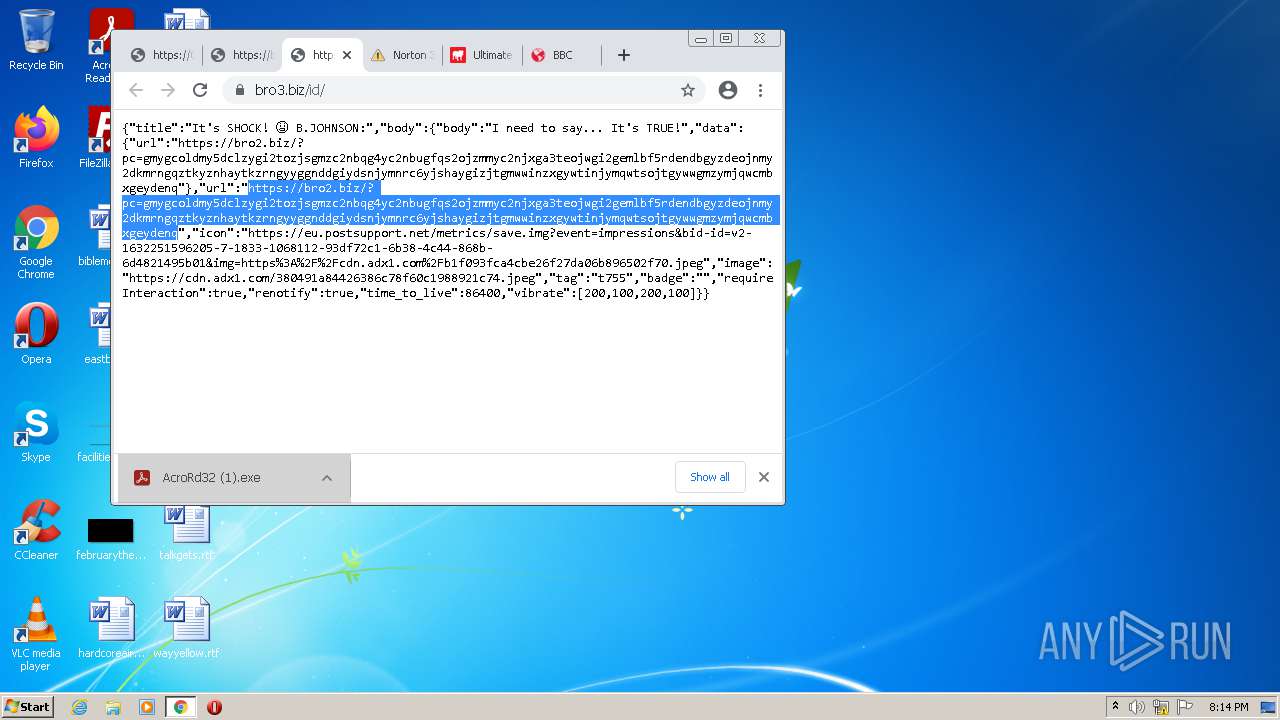The width and height of the screenshot is (1280, 720).
Task: Open the network tray icon
Action: point(1161,707)
